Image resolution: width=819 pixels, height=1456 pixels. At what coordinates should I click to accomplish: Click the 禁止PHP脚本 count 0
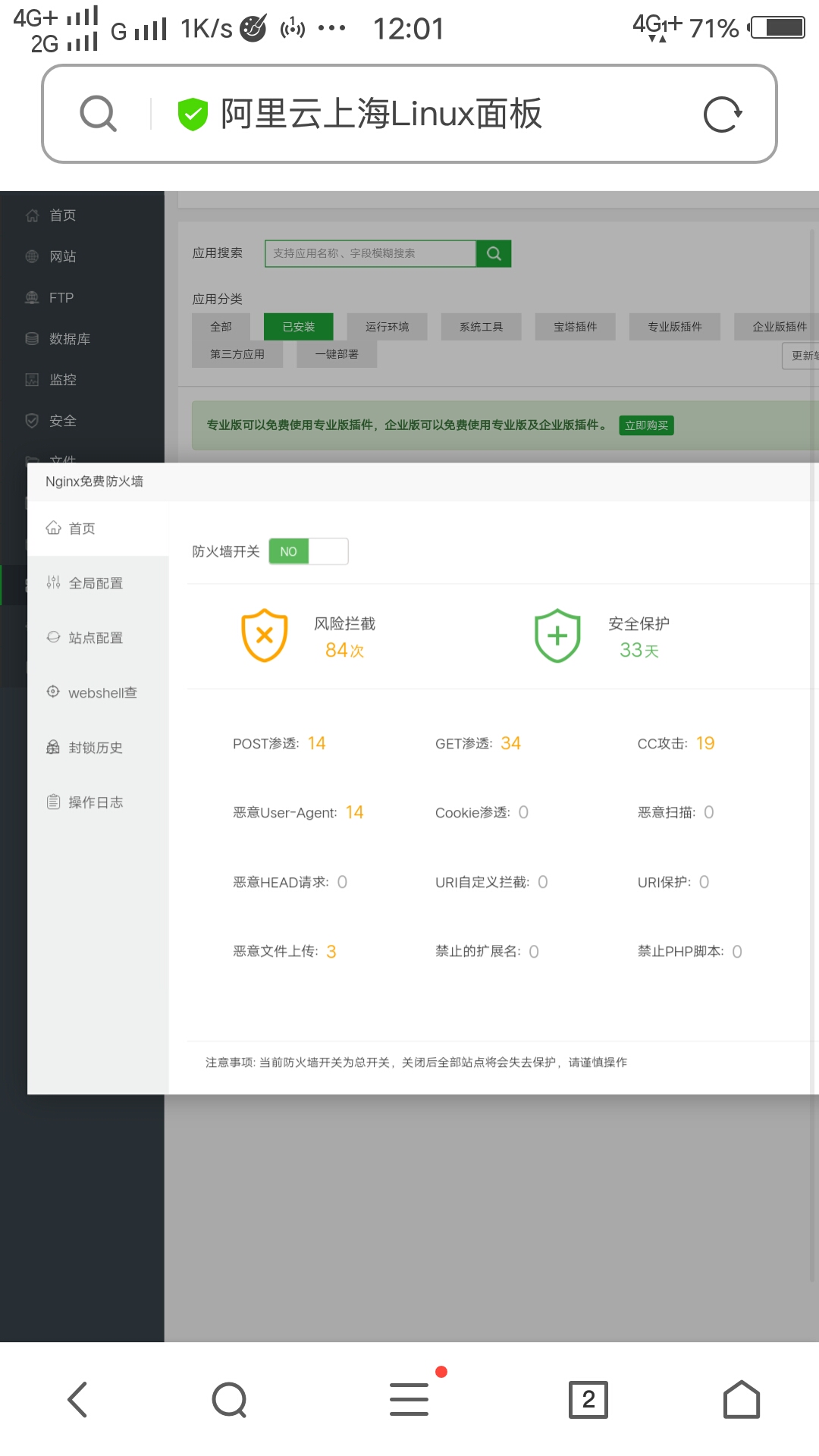tap(737, 952)
